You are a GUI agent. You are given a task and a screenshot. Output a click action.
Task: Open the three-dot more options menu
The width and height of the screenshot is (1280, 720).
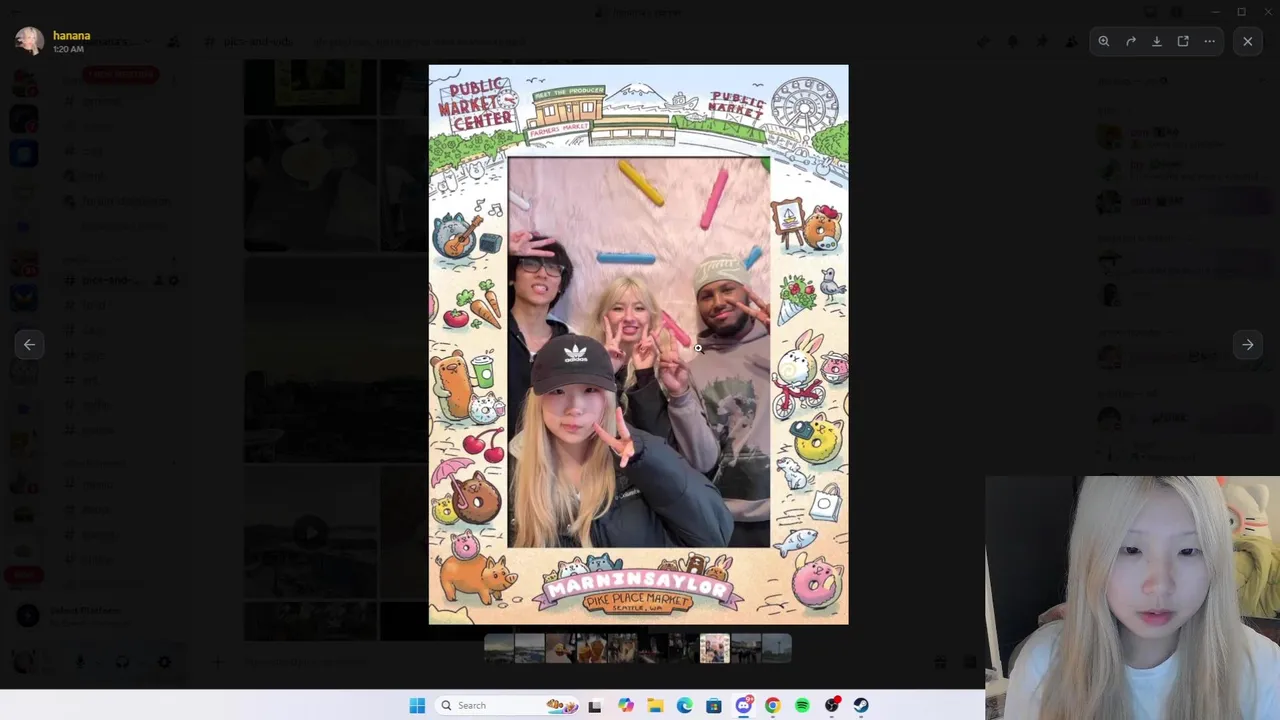(1209, 41)
